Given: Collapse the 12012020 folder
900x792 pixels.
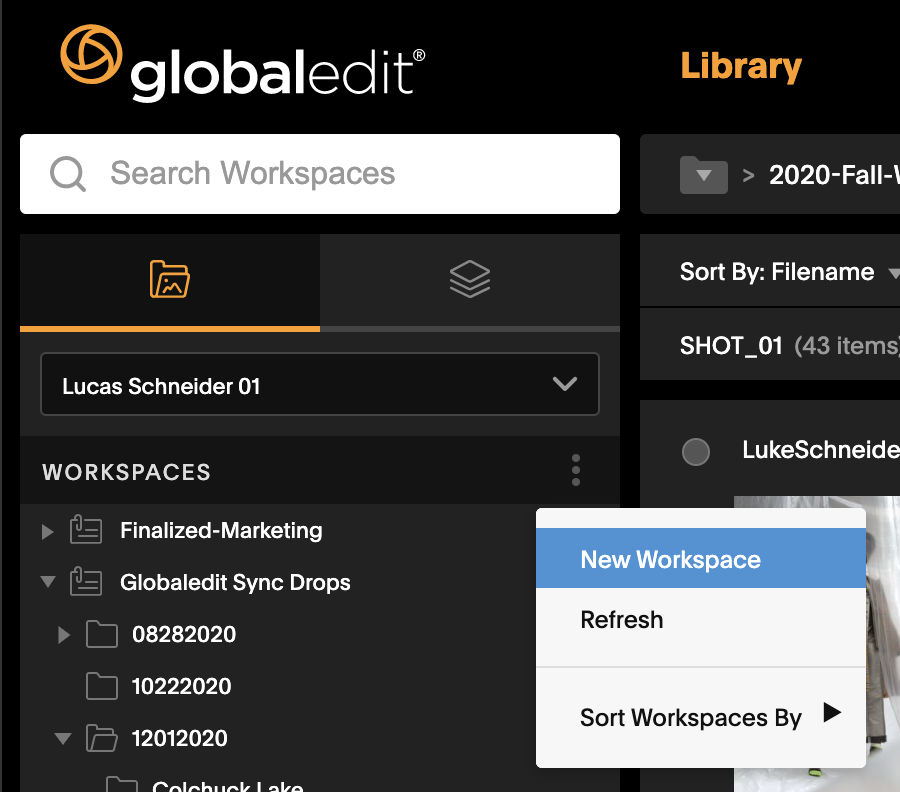Looking at the screenshot, I should [x=63, y=737].
